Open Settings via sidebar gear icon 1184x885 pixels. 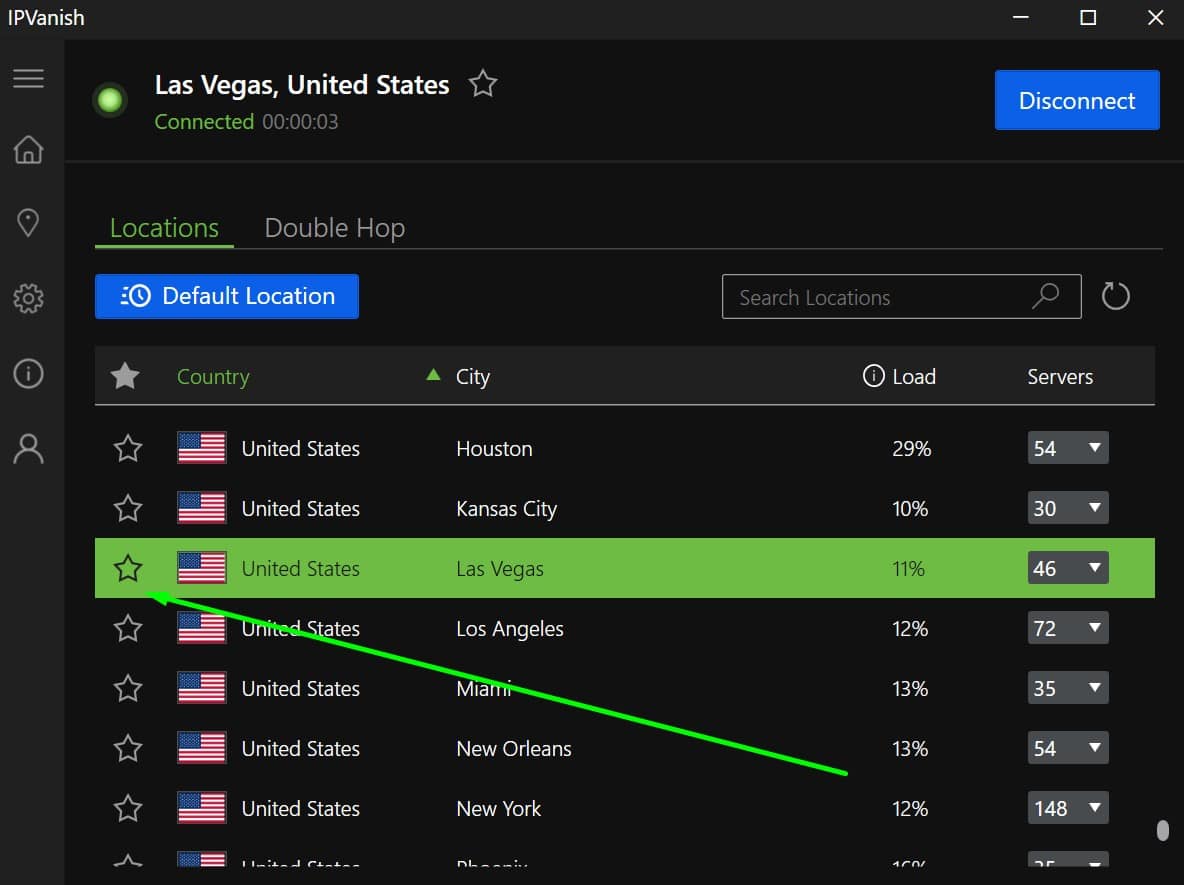pyautogui.click(x=28, y=298)
